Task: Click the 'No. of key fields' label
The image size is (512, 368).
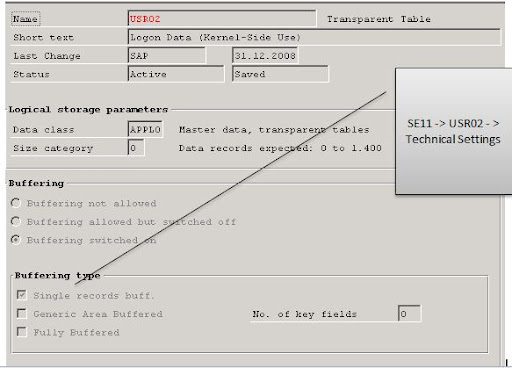Action: (x=304, y=314)
